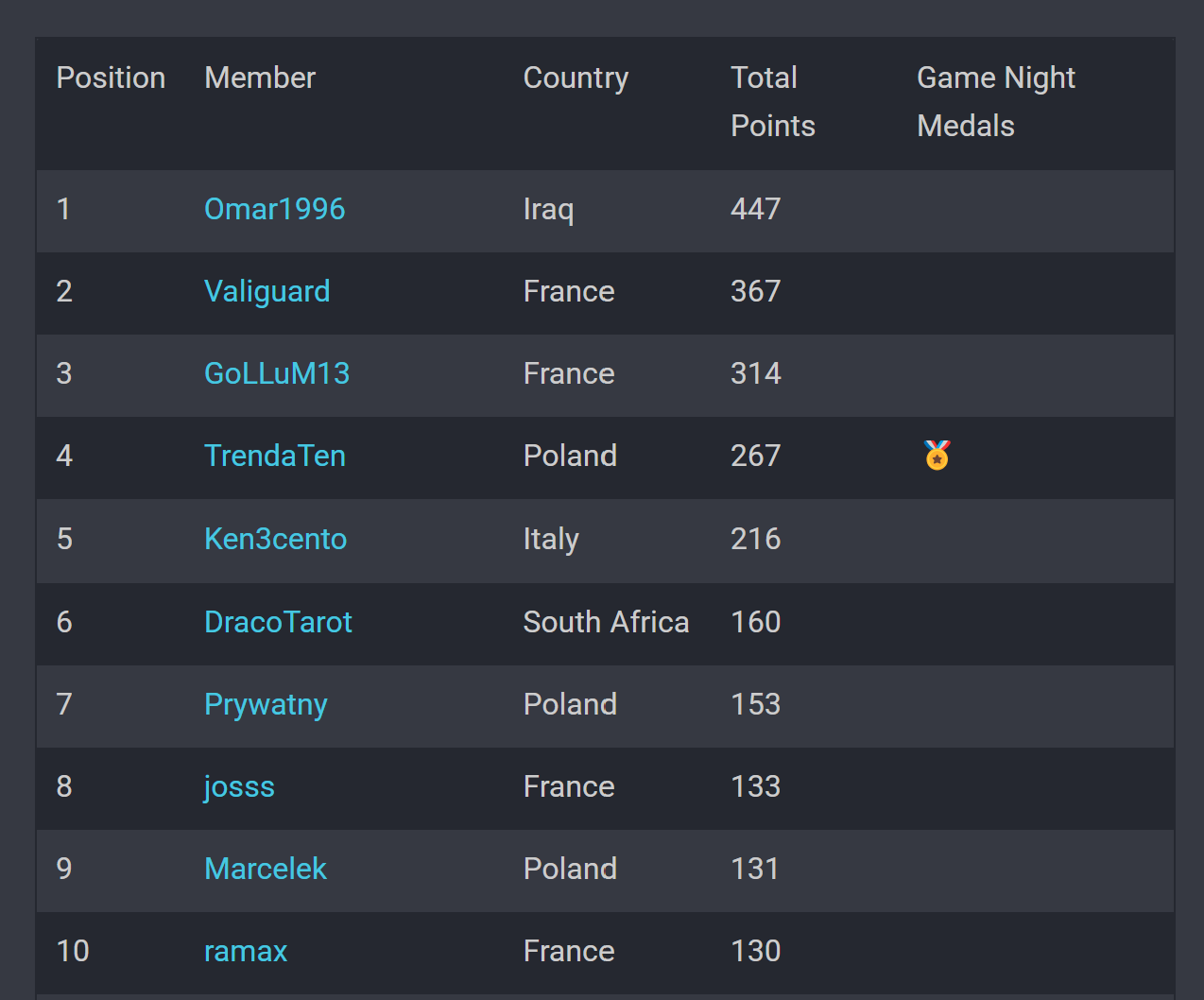Open the TrendaTen member link
The image size is (1204, 1000).
274,456
